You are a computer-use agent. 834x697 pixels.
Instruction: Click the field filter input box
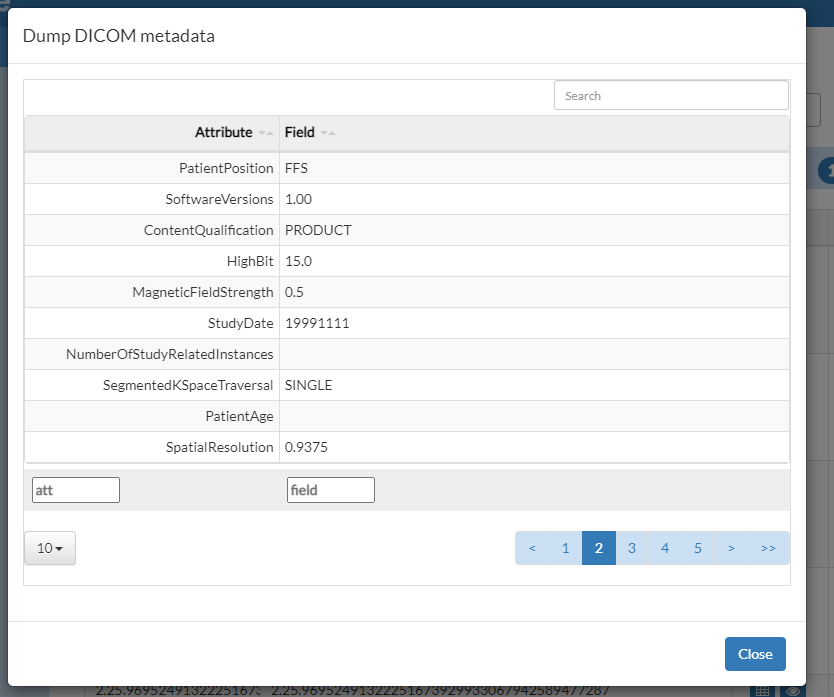[331, 489]
